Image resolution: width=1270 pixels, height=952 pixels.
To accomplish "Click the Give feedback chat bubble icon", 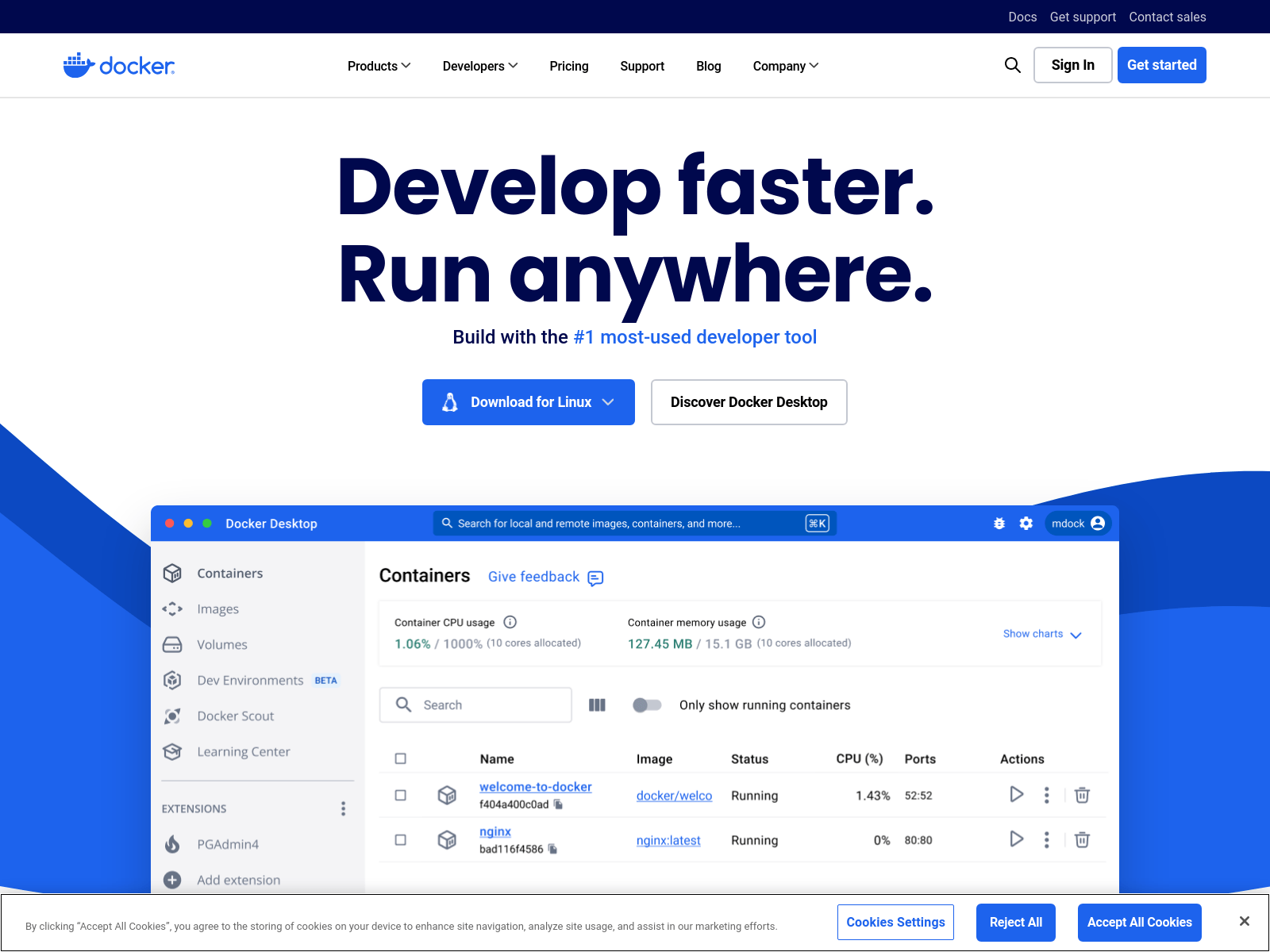I will point(595,578).
